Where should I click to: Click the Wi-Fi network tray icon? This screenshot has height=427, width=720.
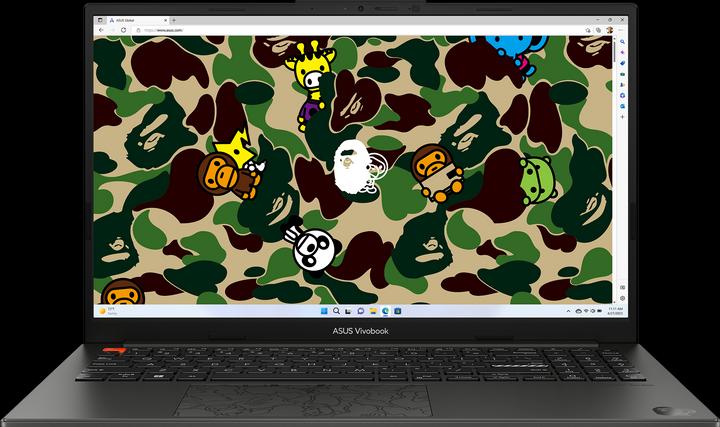(x=586, y=311)
